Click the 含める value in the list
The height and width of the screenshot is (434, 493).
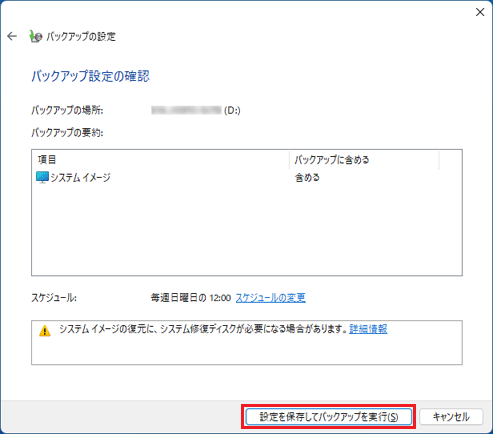coord(307,178)
